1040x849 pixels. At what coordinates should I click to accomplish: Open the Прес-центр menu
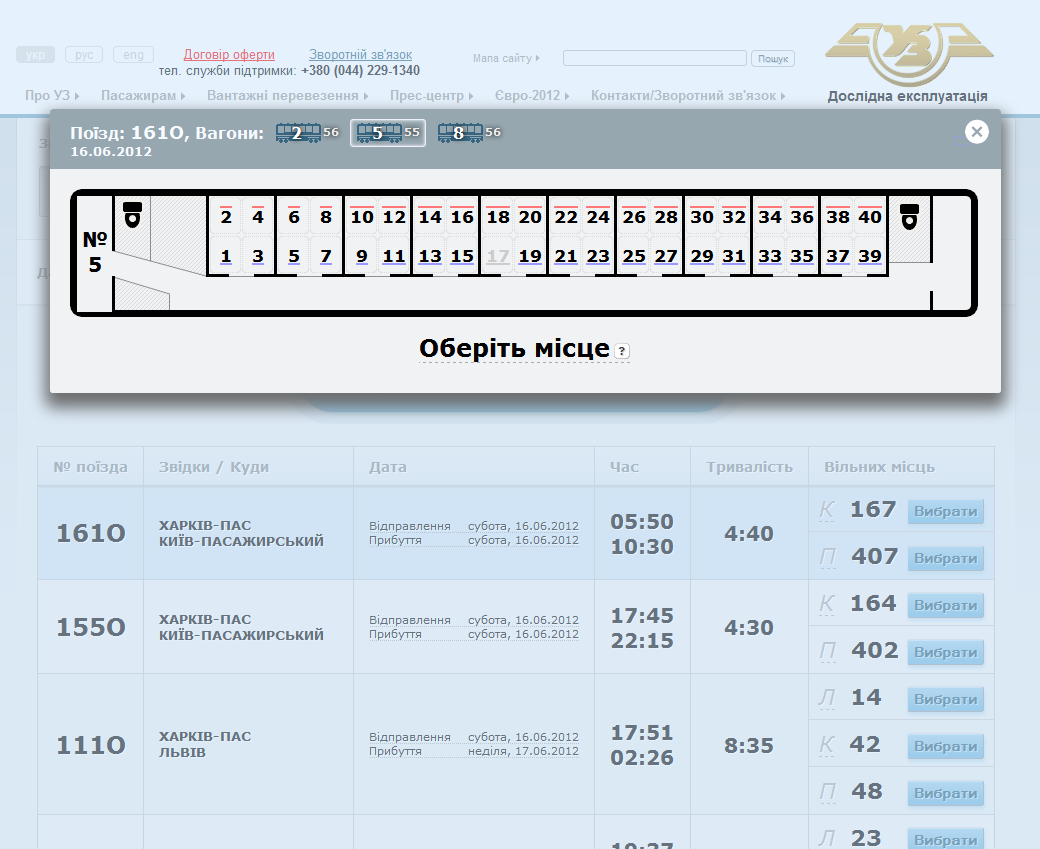pyautogui.click(x=432, y=96)
